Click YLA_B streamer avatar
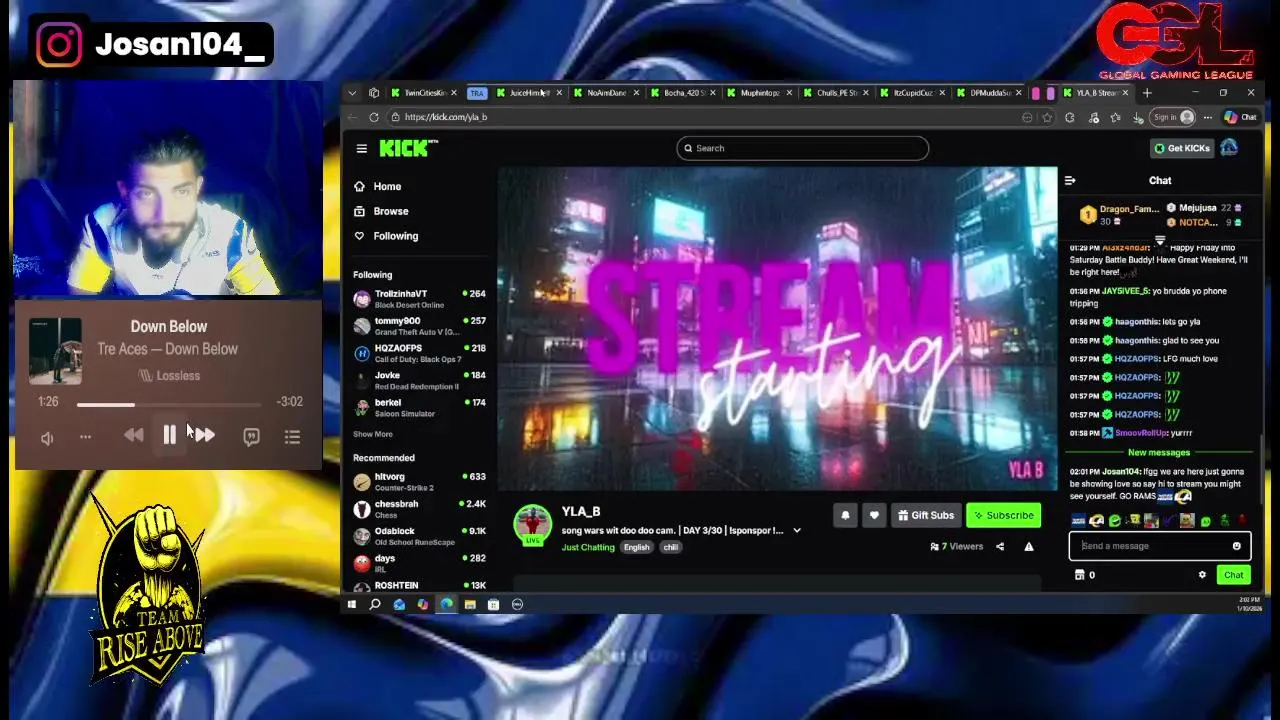 (x=532, y=525)
